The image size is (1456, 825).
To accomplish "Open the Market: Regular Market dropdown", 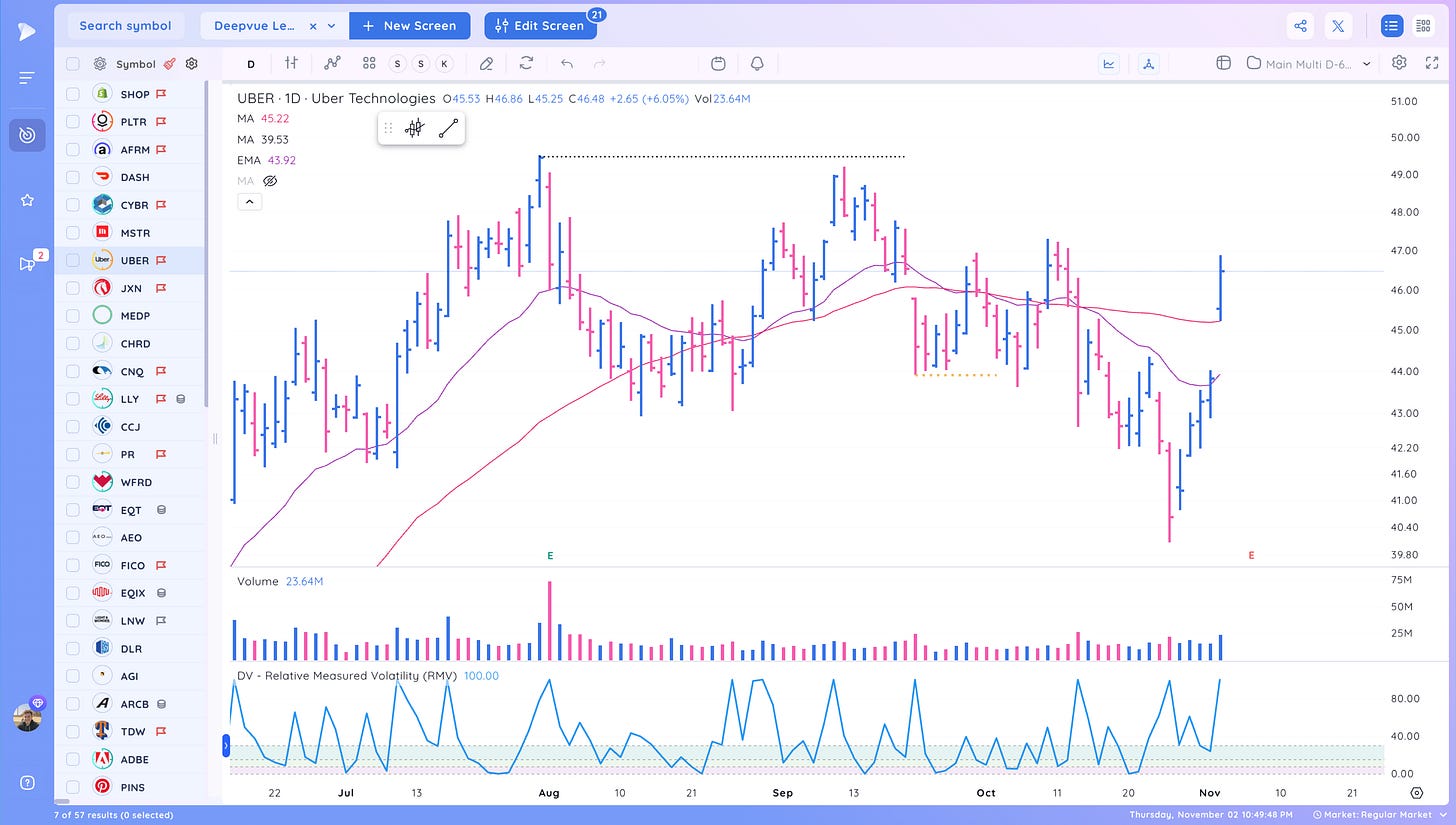I will (1380, 815).
